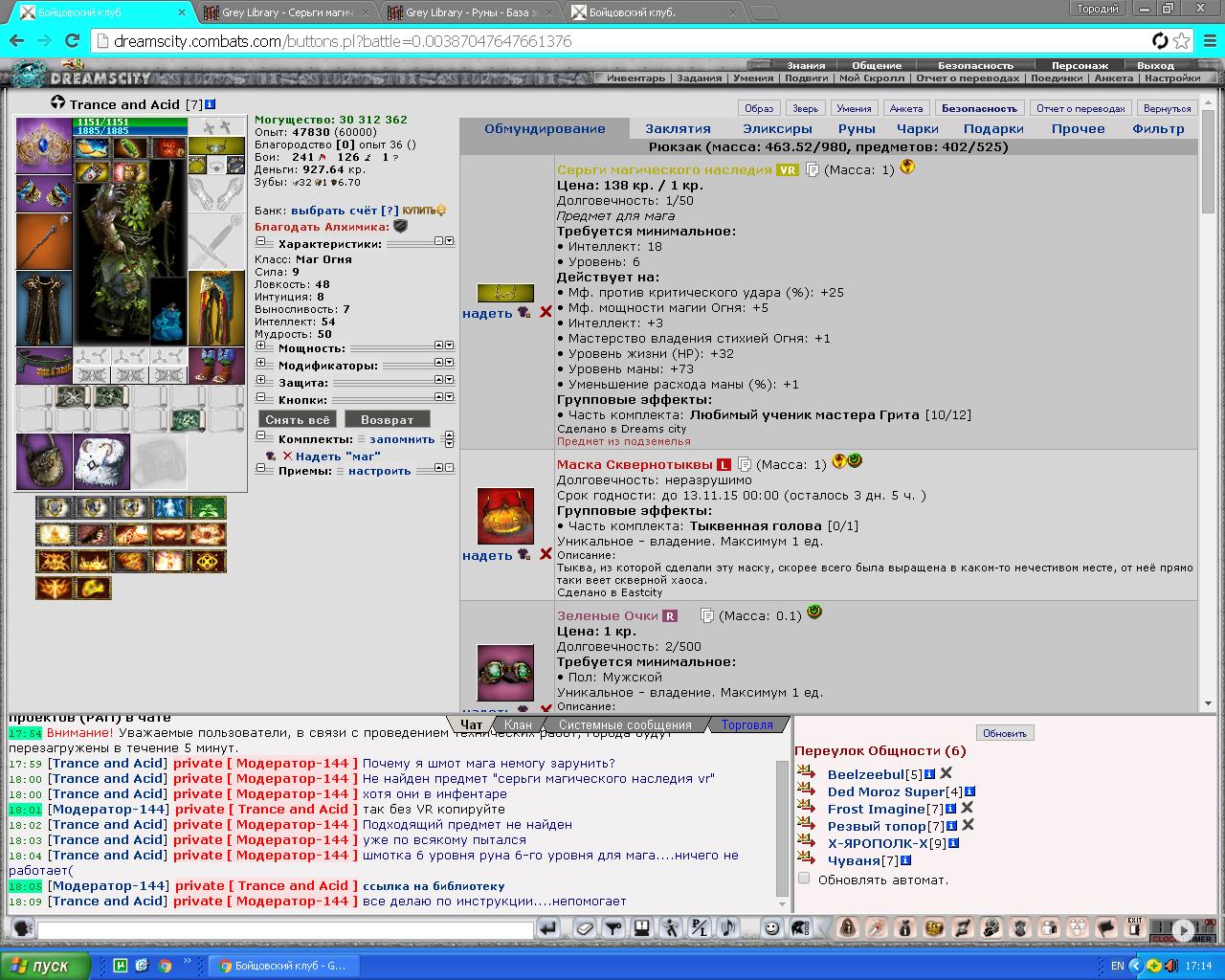The height and width of the screenshot is (980, 1225).
Task: Click the green tree spell icon in abilities grid
Action: (208, 507)
